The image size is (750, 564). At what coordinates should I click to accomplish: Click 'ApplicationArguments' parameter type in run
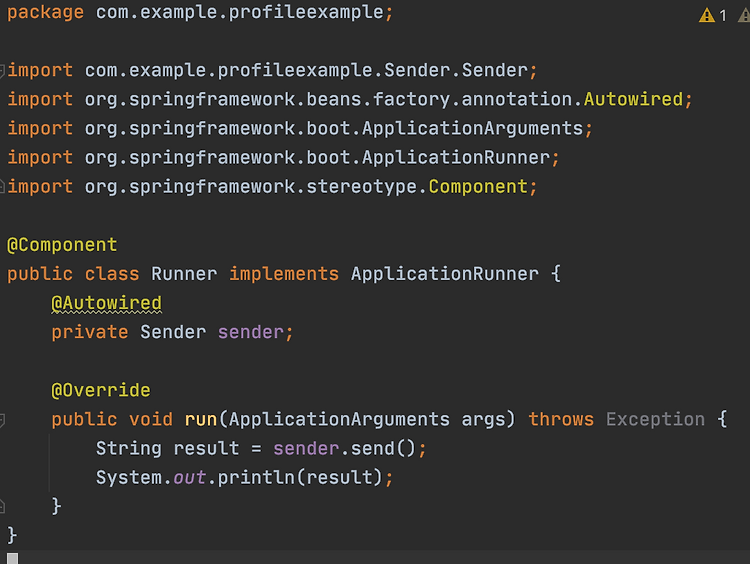pos(339,420)
